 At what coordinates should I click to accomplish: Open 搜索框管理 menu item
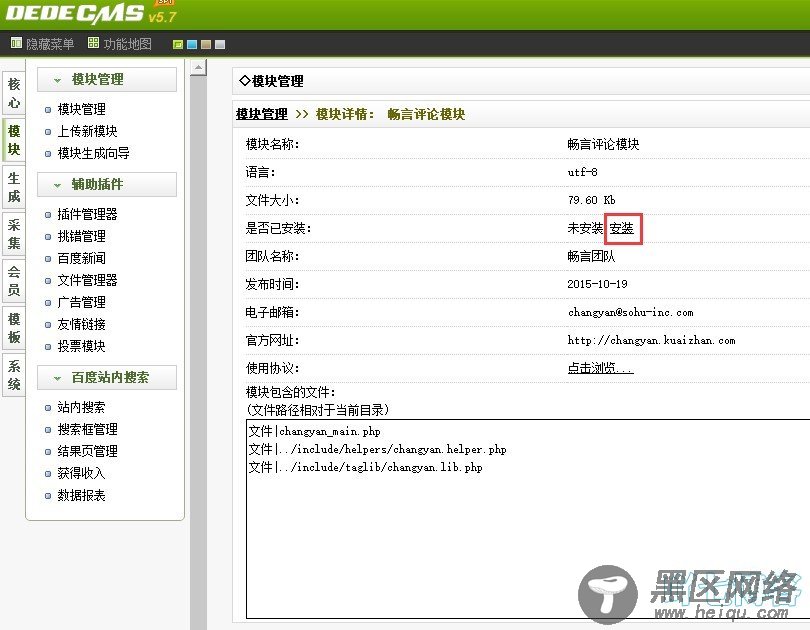[87, 430]
